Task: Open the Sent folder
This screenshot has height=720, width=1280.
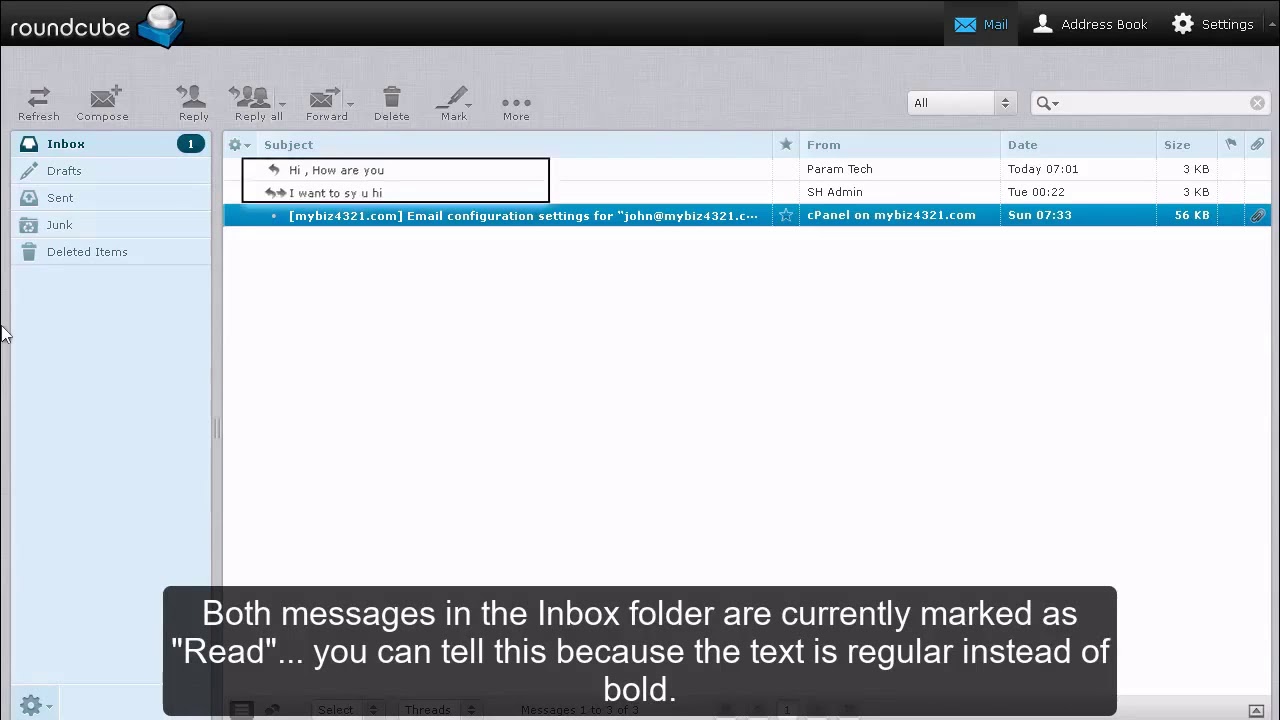Action: (x=111, y=198)
